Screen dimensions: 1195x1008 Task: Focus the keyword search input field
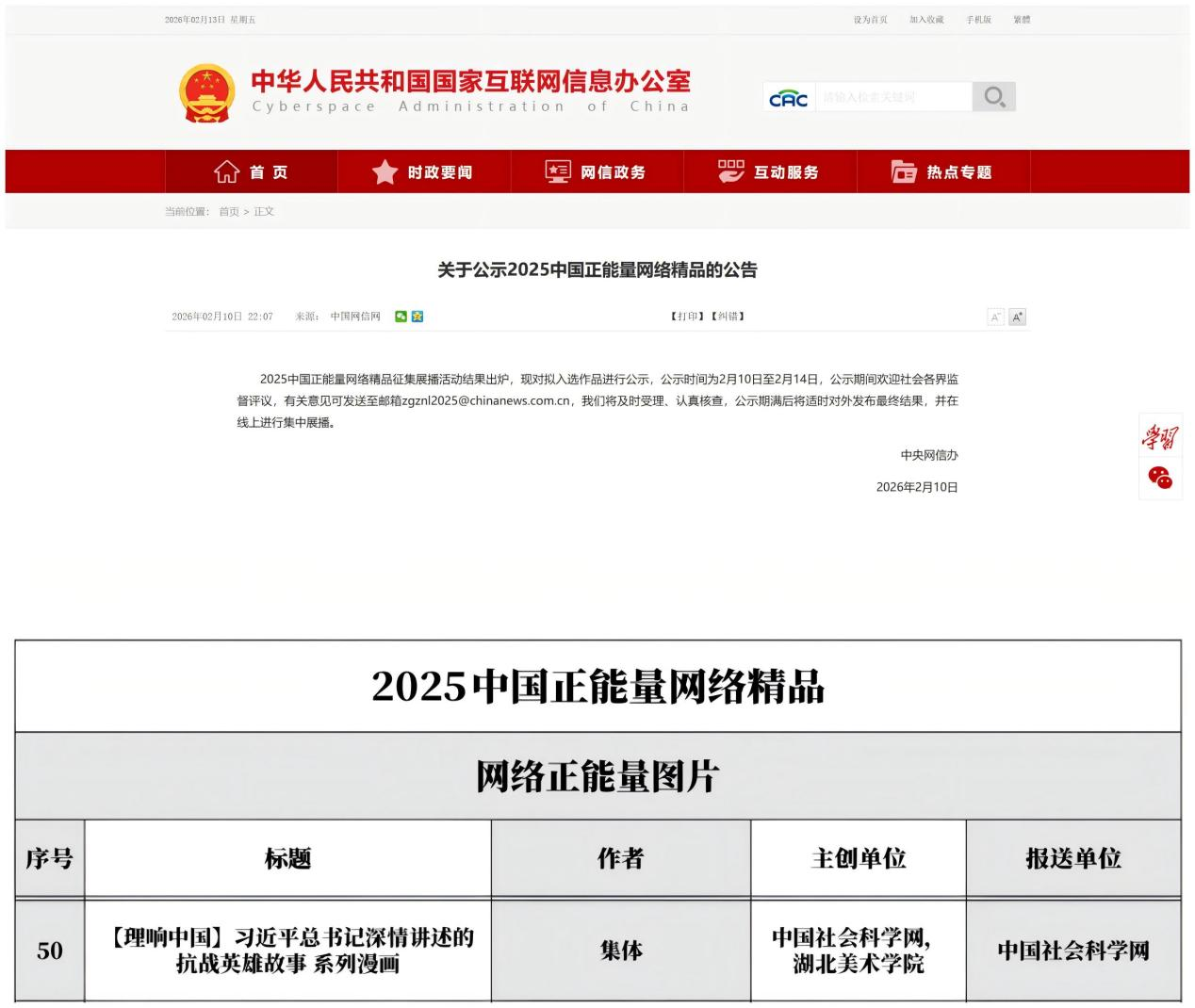(892, 97)
